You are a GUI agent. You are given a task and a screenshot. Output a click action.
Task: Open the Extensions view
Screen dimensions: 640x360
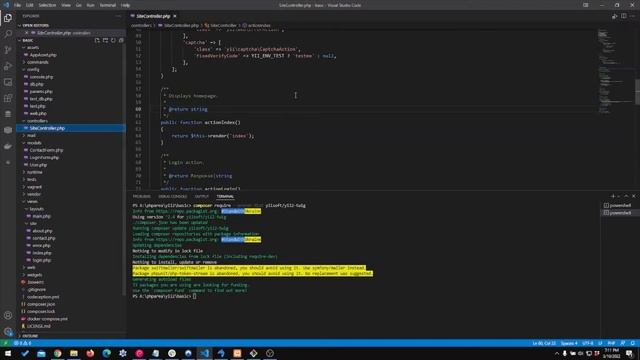point(8,98)
